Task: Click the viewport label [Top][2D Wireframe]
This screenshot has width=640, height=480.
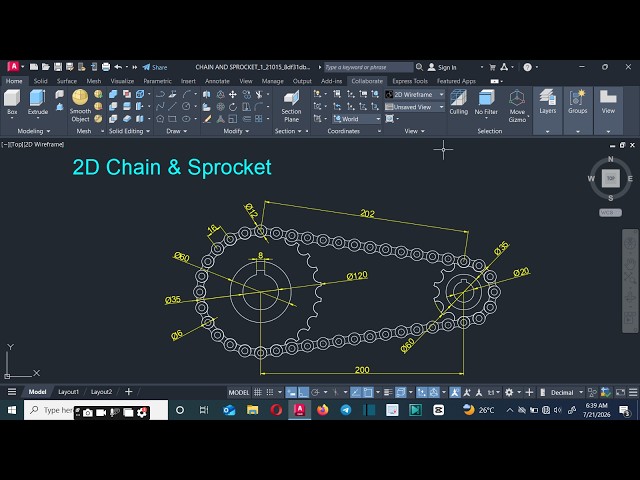Action: pos(33,144)
